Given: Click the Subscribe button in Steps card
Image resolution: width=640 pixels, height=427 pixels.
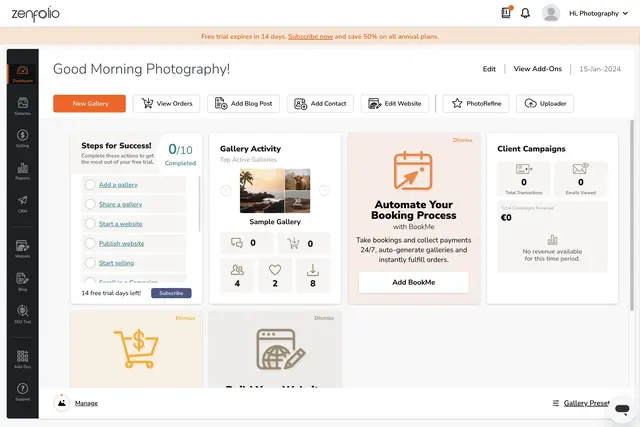Looking at the screenshot, I should pyautogui.click(x=171, y=293).
